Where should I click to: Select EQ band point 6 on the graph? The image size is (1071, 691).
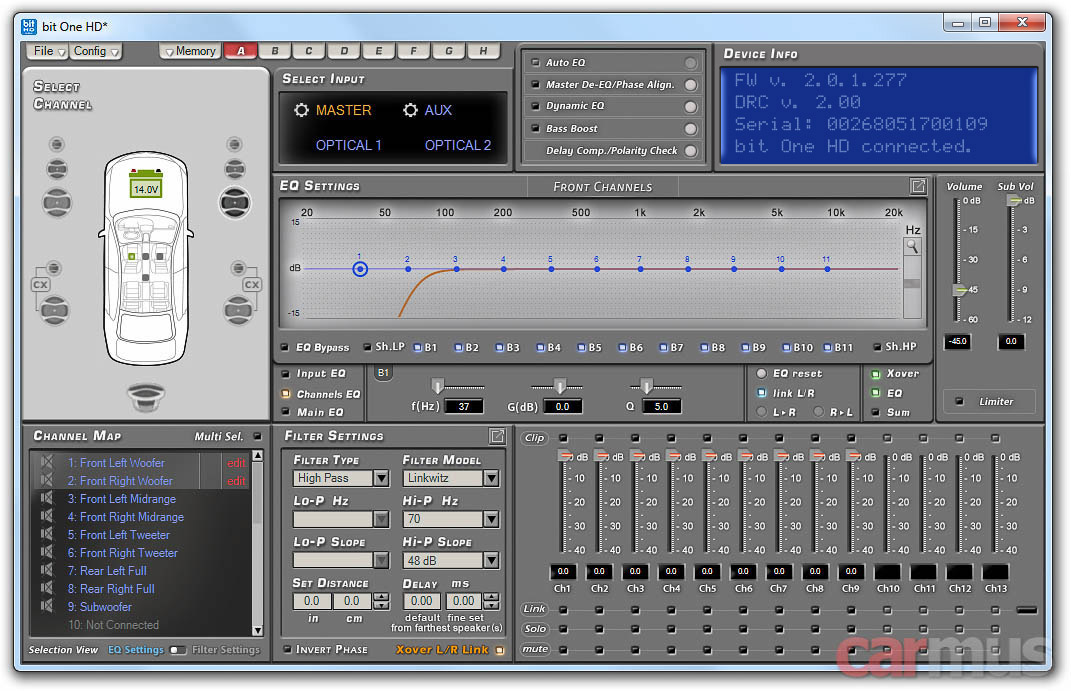(597, 269)
